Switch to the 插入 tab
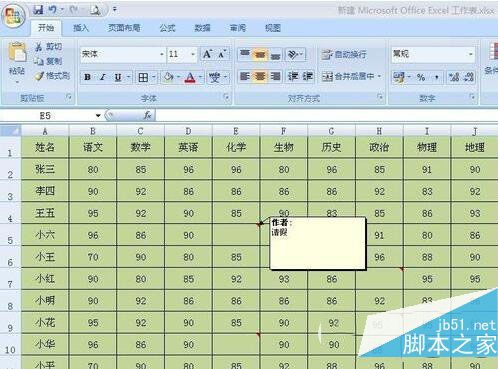The height and width of the screenshot is (369, 498). (x=81, y=28)
